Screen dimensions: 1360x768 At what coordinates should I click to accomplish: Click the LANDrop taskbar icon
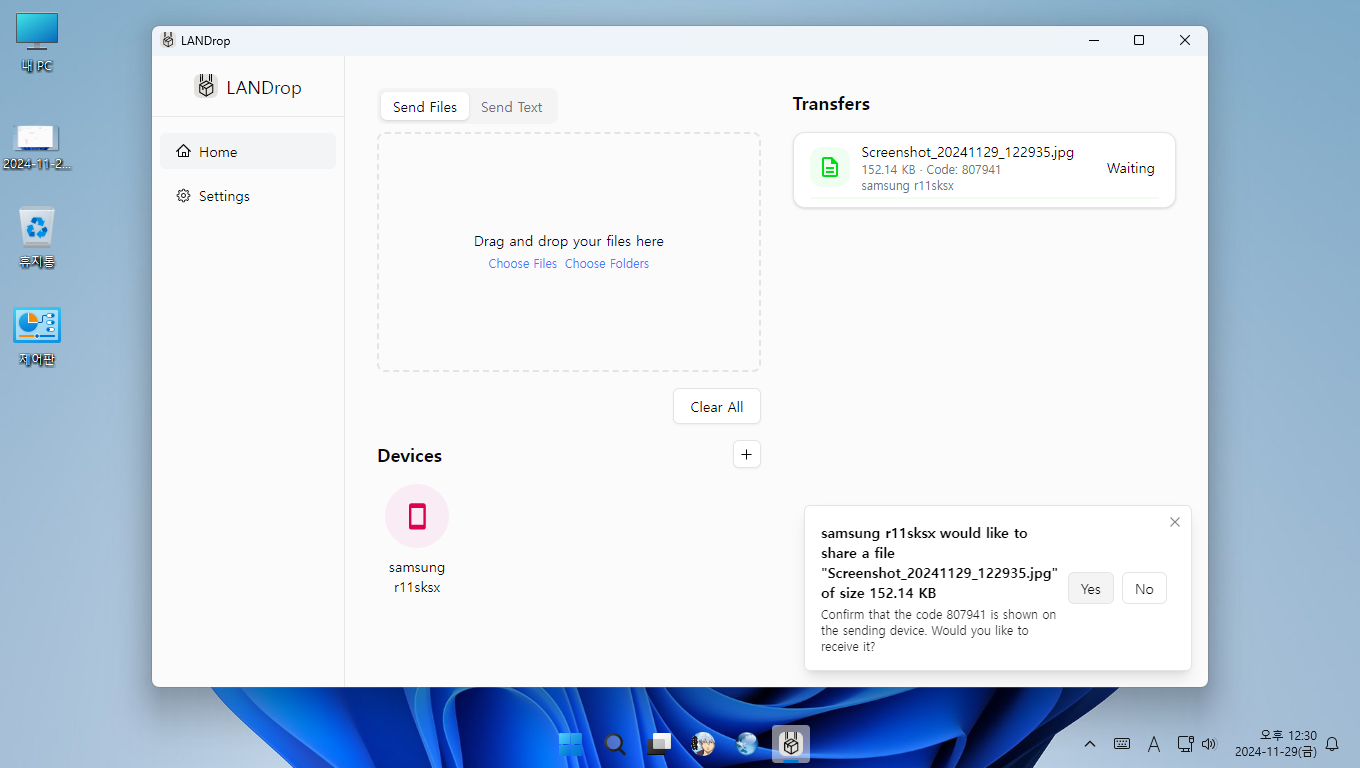click(x=791, y=744)
